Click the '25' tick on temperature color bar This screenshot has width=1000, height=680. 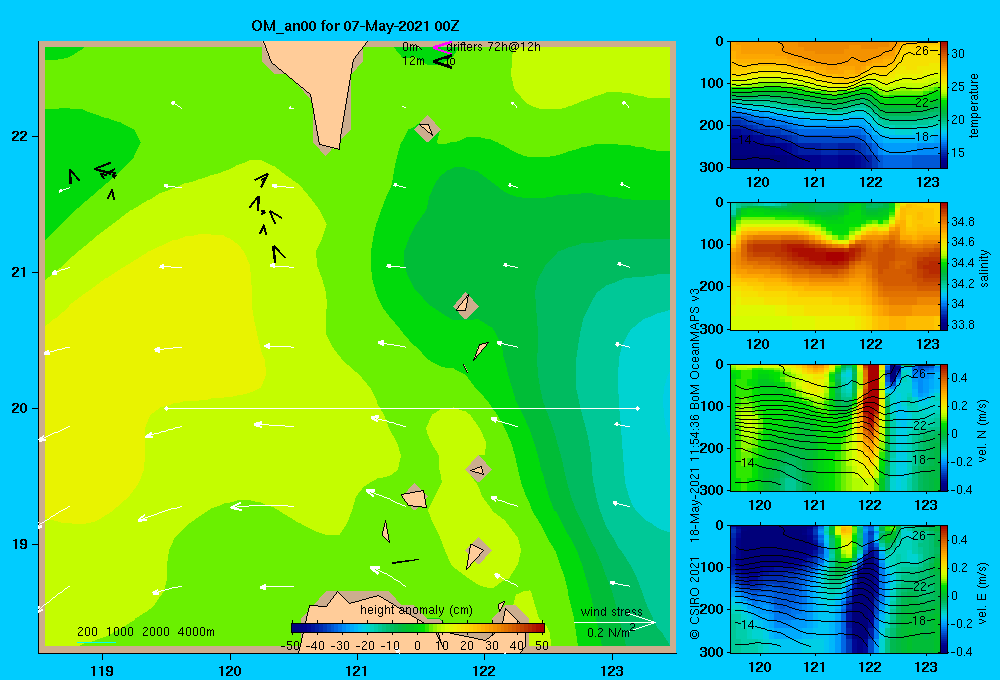(958, 87)
